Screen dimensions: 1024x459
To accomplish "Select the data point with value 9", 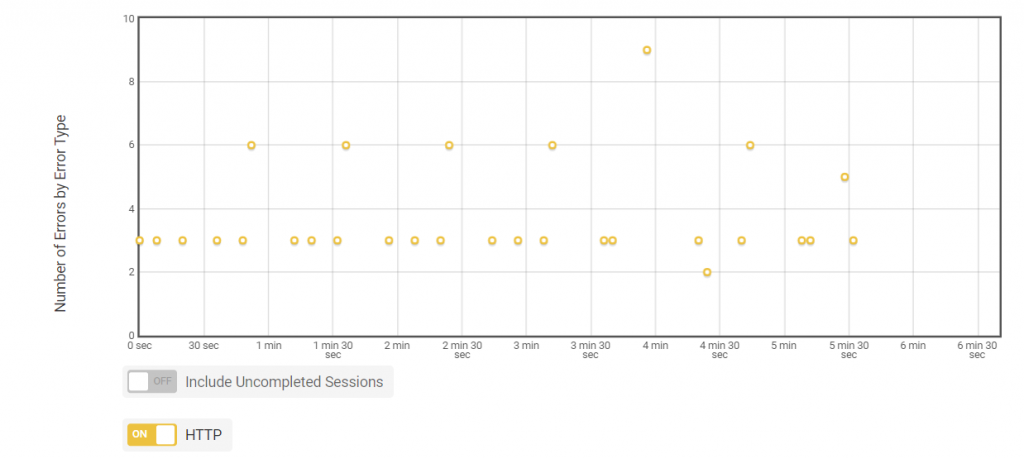I will pos(647,50).
